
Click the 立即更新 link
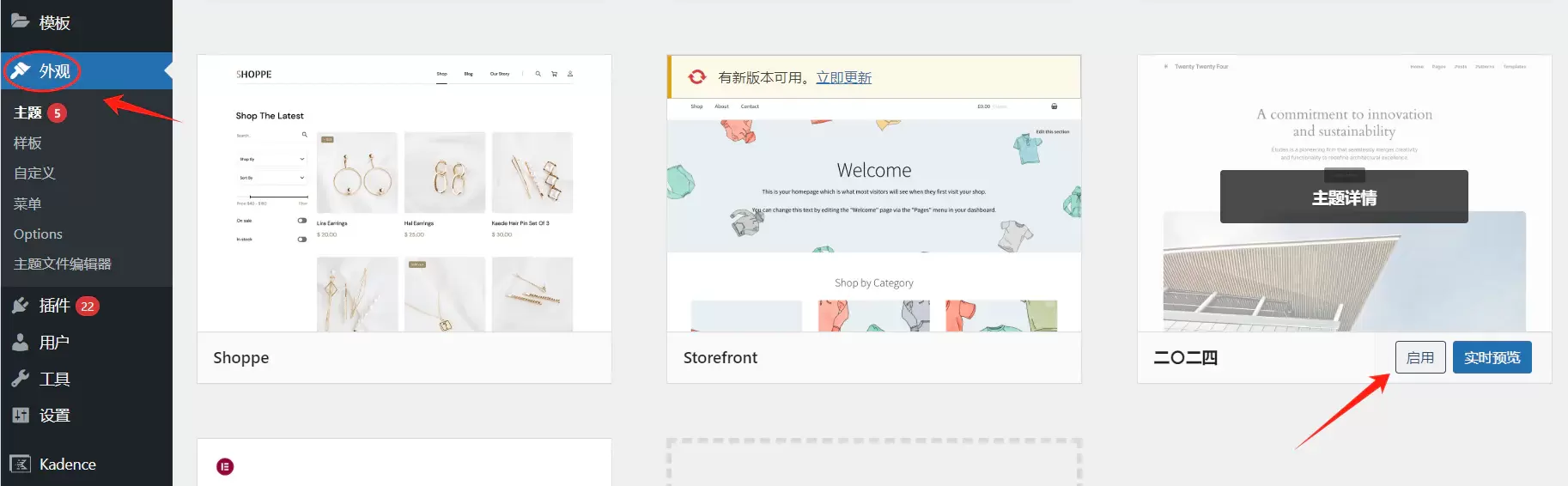[x=843, y=77]
